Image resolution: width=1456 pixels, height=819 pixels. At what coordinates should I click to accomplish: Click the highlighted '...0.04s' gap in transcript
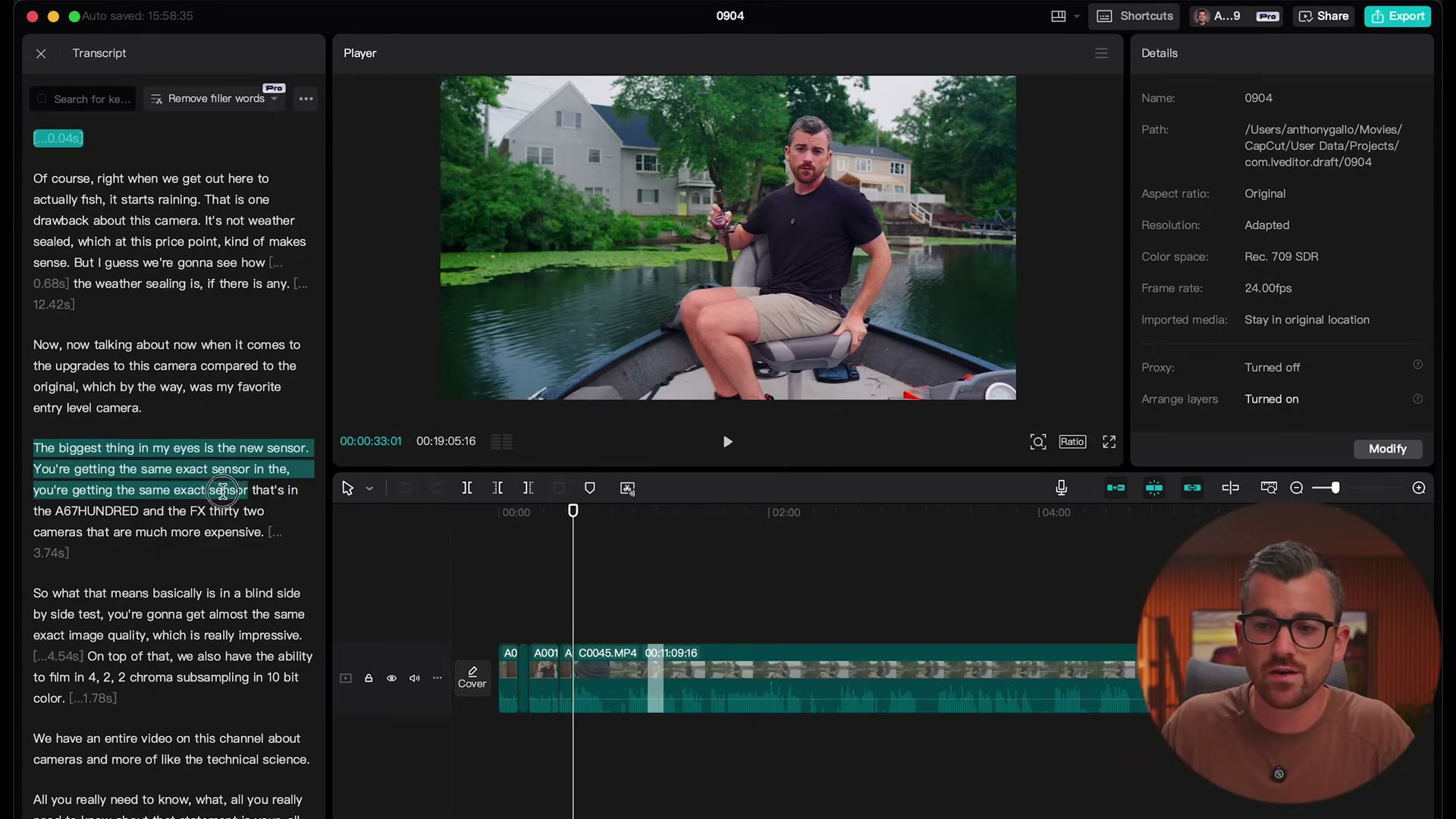(x=58, y=138)
